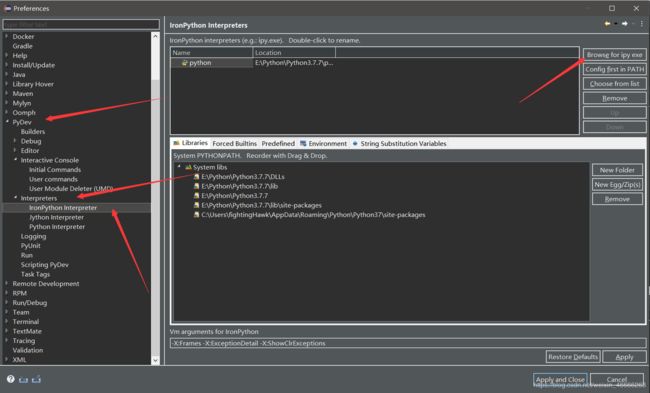Focus the type filter text field
Viewport: 650px width, 393px height.
point(81,24)
